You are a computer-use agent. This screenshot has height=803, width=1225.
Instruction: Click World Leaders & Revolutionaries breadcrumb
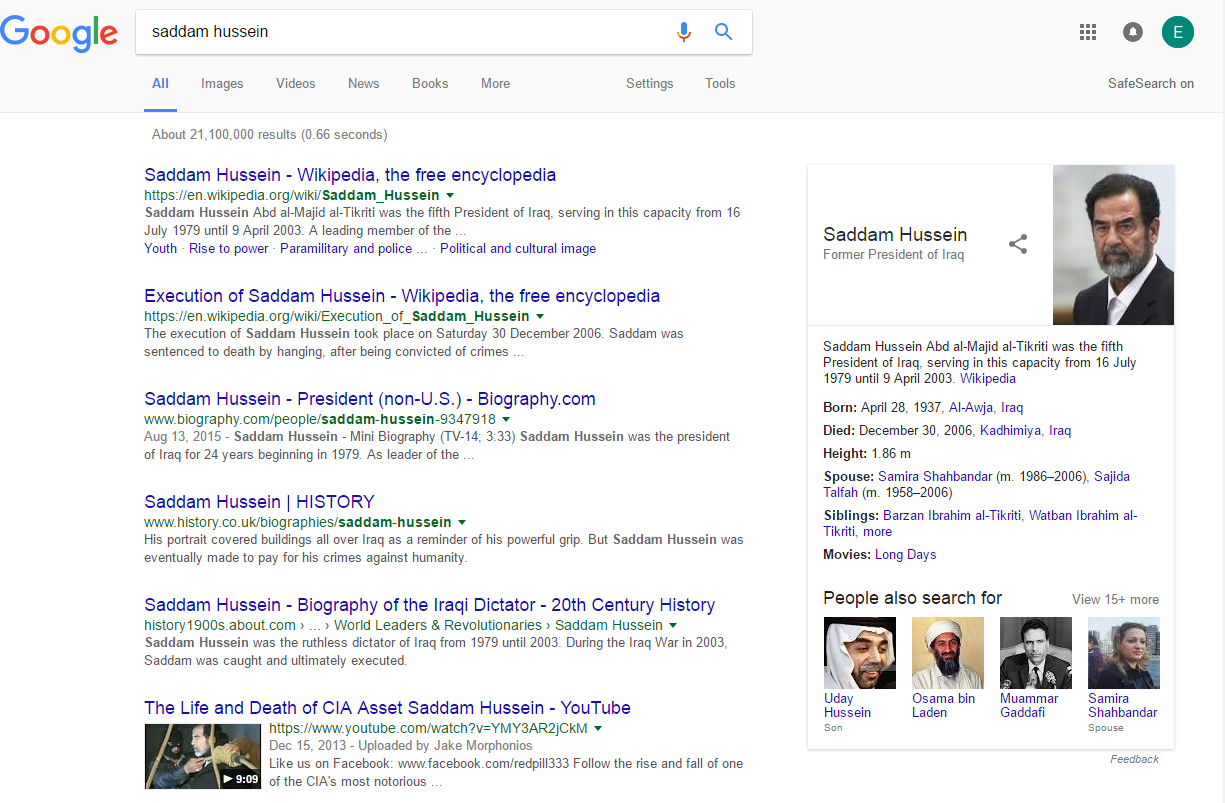point(438,626)
